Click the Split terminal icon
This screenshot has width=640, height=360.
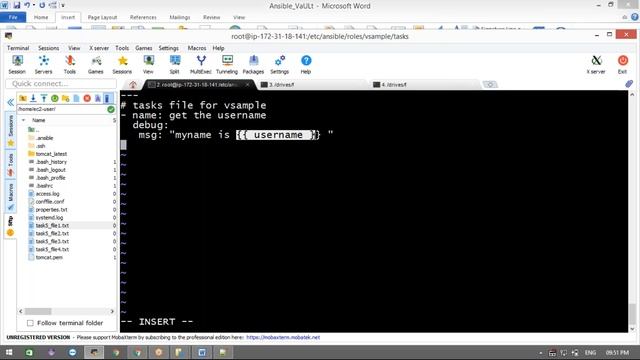tap(175, 64)
